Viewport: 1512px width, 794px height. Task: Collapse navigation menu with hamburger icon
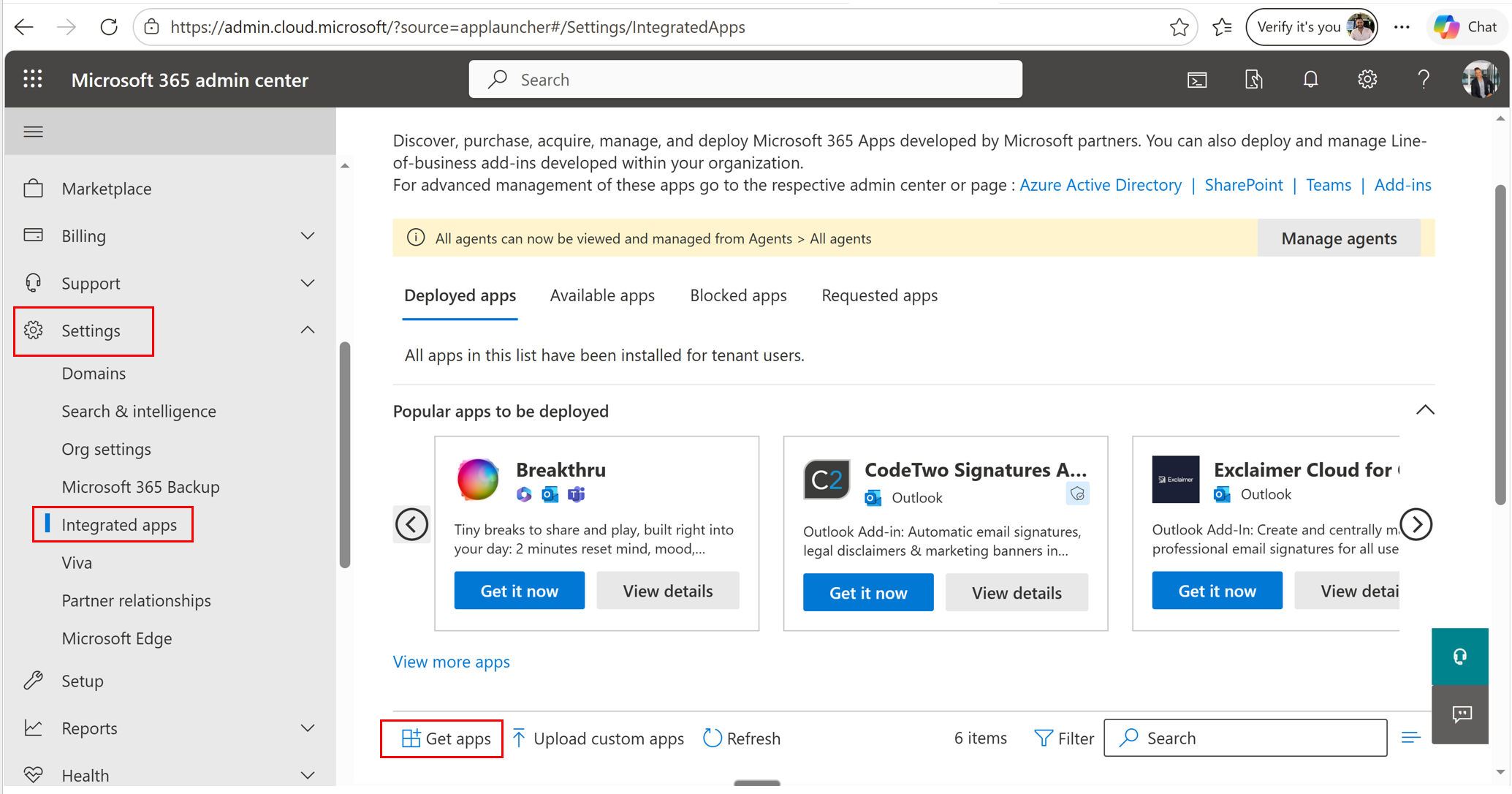(x=33, y=132)
